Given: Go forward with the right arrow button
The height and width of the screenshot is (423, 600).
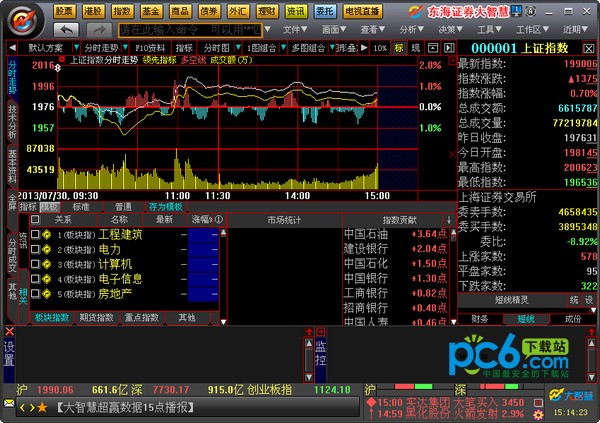Looking at the screenshot, I should pyautogui.click(x=99, y=29).
